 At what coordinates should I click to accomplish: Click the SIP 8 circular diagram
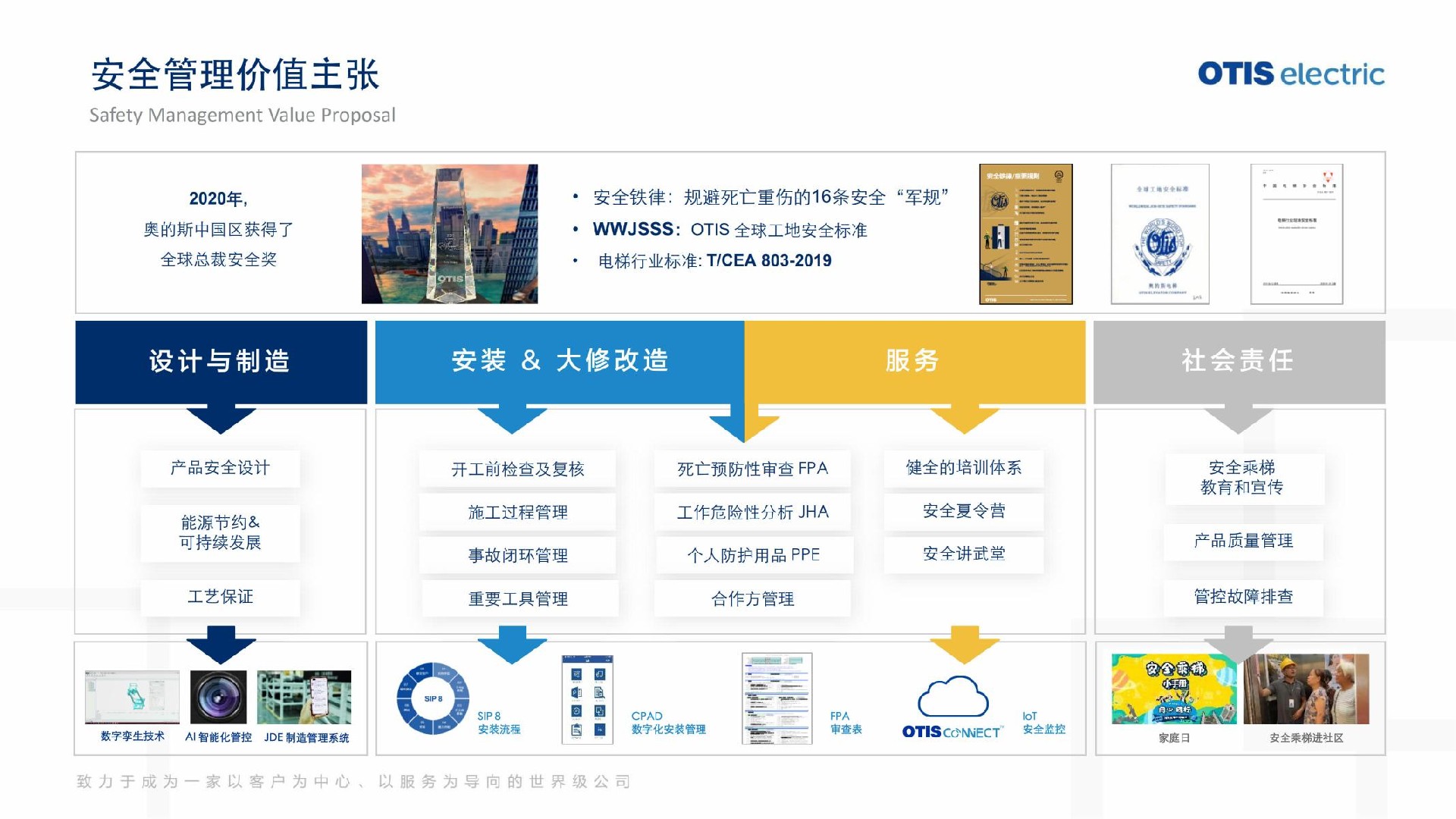(433, 698)
